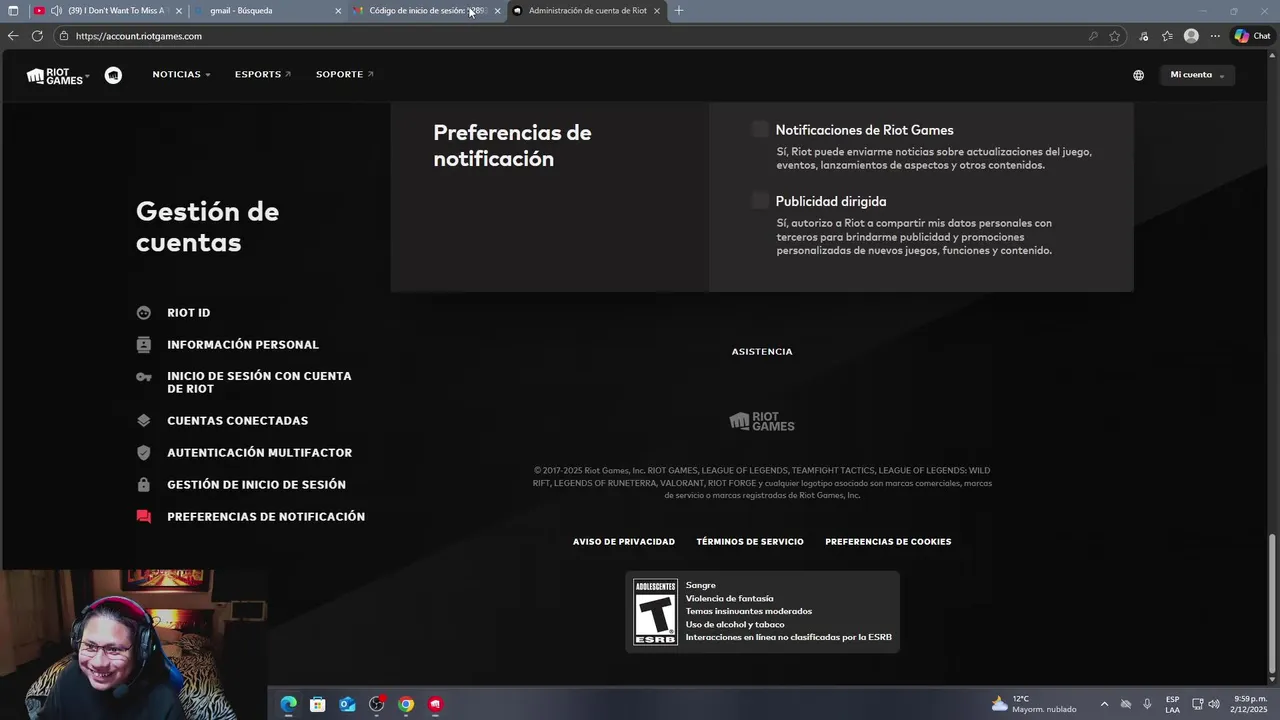Expand the Noticias dropdown menu
Viewport: 1280px width, 720px height.
coord(181,75)
